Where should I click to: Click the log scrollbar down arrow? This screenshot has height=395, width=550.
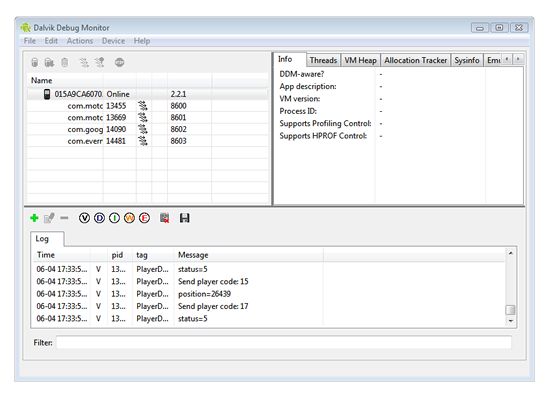511,321
